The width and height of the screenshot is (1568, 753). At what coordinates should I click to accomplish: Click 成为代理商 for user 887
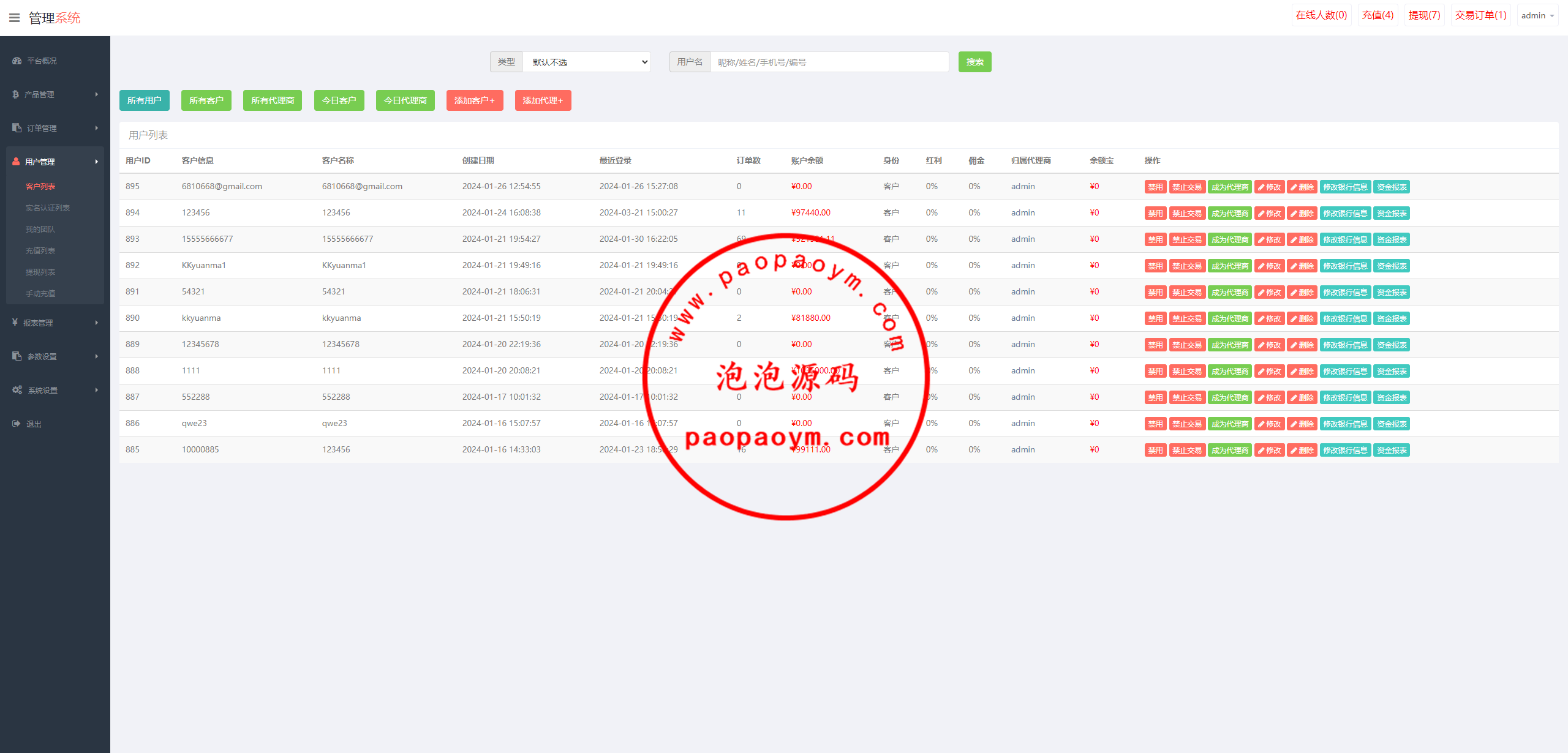coord(1230,397)
